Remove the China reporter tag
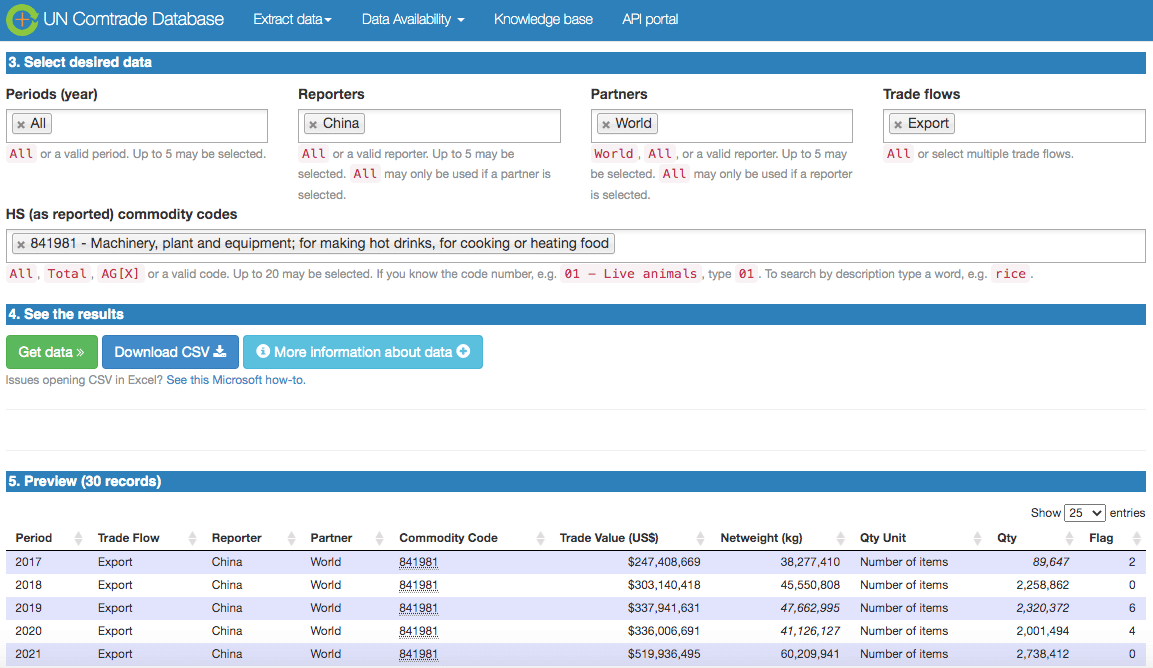1153x668 pixels. click(313, 124)
